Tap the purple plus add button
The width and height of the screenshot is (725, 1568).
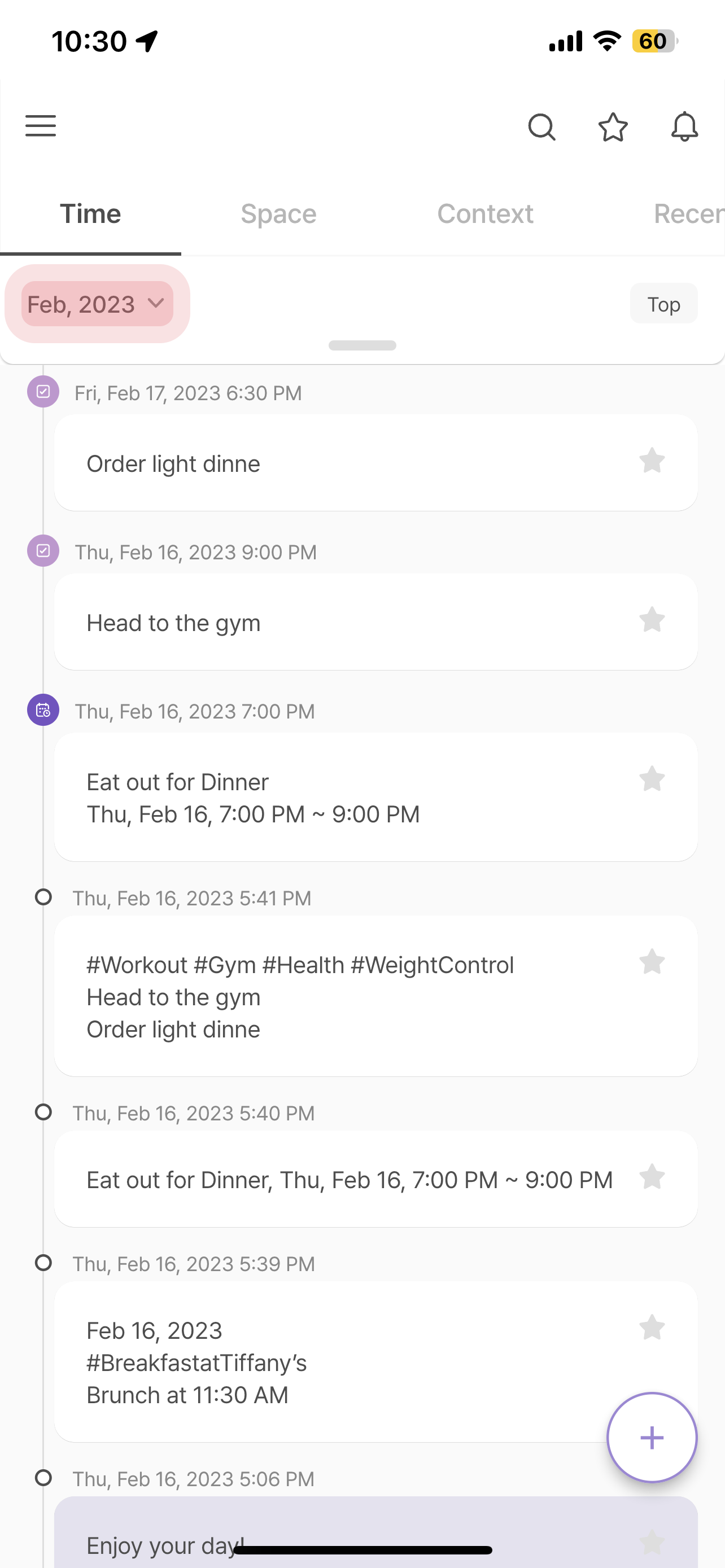pyautogui.click(x=652, y=1437)
